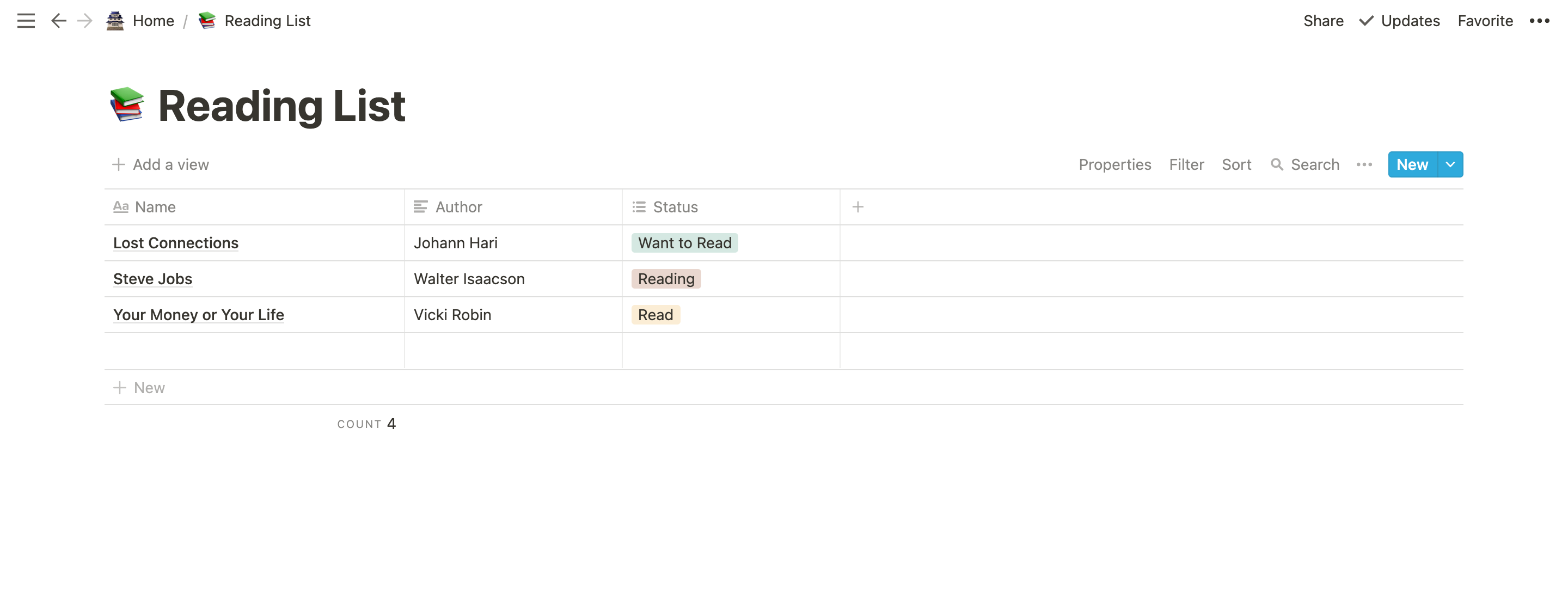Viewport: 1568px width, 612px height.
Task: Go back with the left arrow
Action: coord(58,21)
